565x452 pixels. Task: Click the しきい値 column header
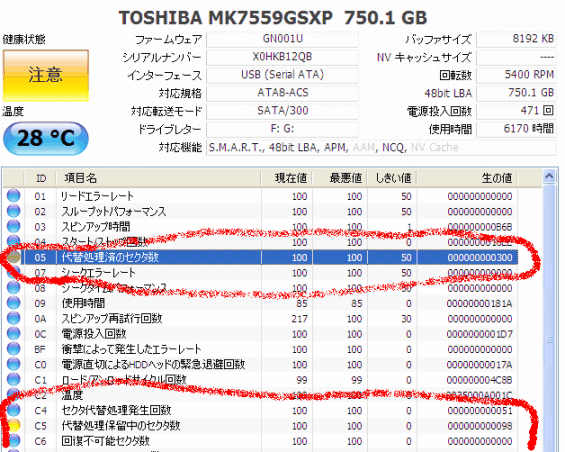(x=392, y=178)
